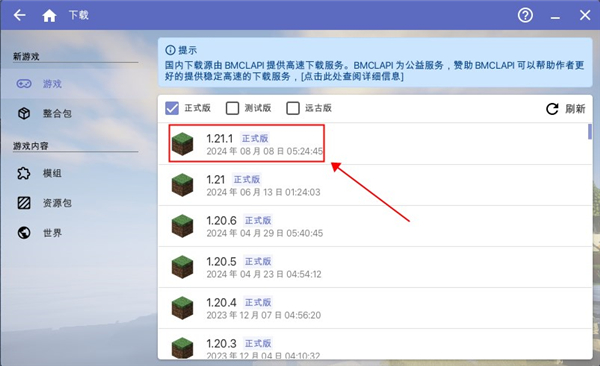Select version 1.20.6 title text
The width and height of the screenshot is (600, 366).
pyautogui.click(x=221, y=220)
